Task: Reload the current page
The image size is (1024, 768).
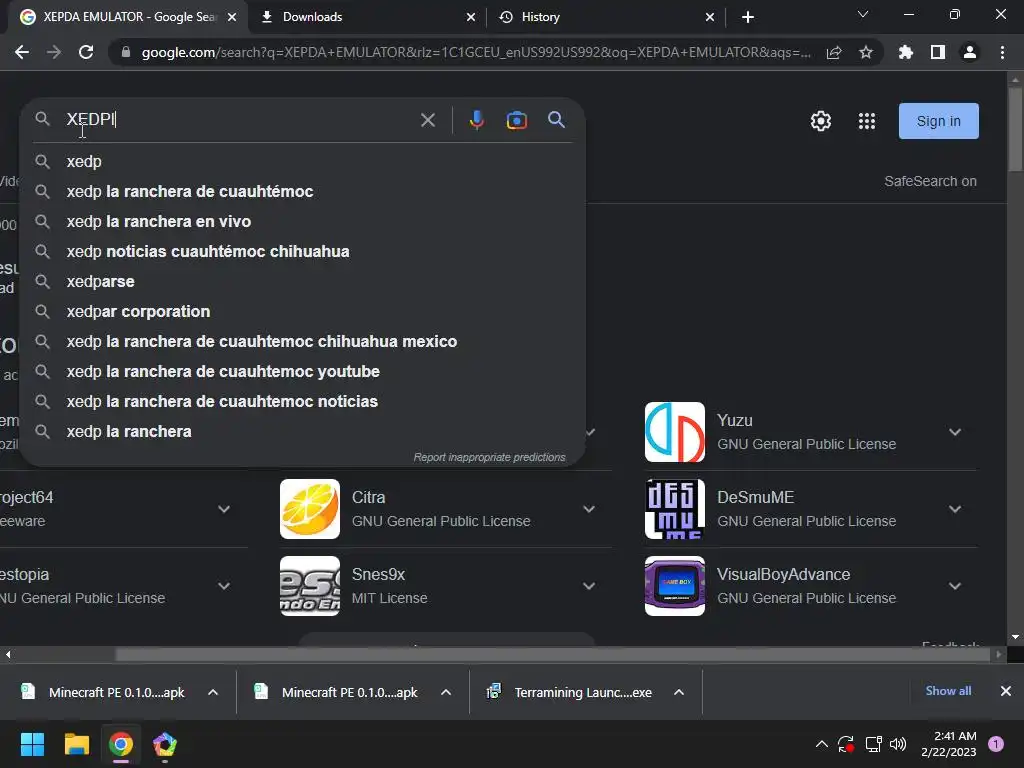Action: pyautogui.click(x=86, y=52)
